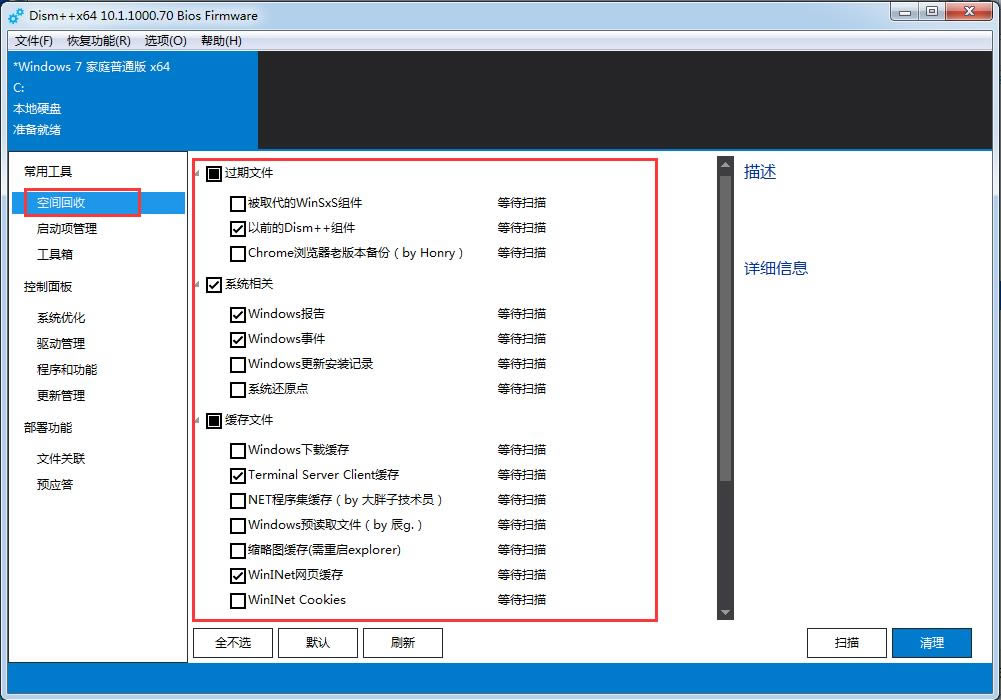Open the 选项(O) menu
The image size is (1001, 700).
pyautogui.click(x=165, y=41)
